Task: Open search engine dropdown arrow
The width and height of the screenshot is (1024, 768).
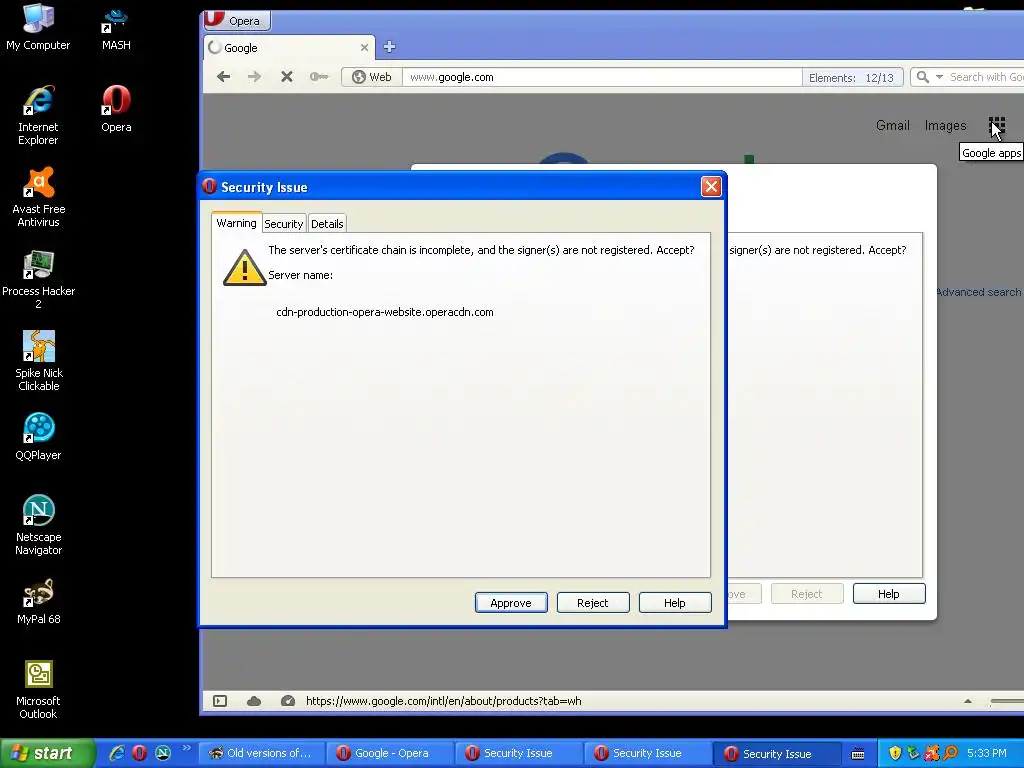Action: pos(939,77)
